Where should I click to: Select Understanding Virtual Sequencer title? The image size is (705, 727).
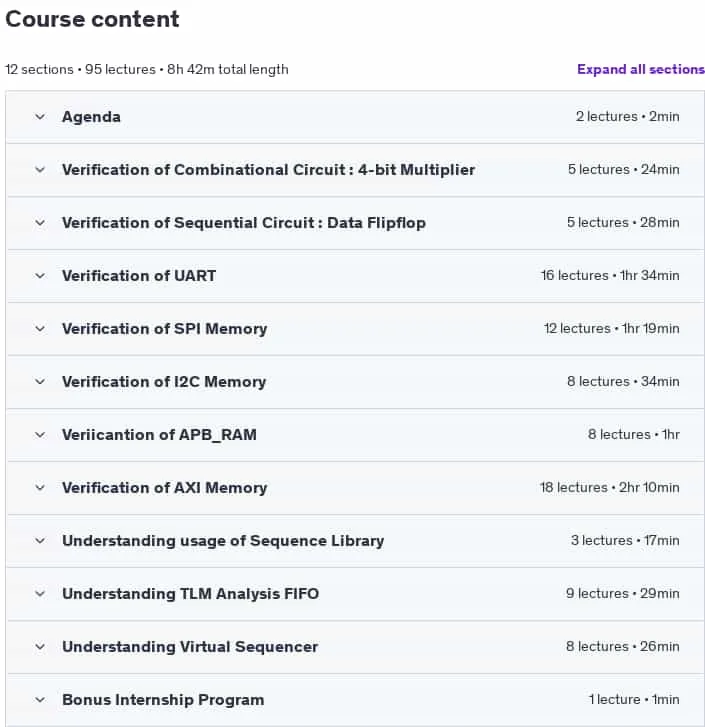click(190, 647)
